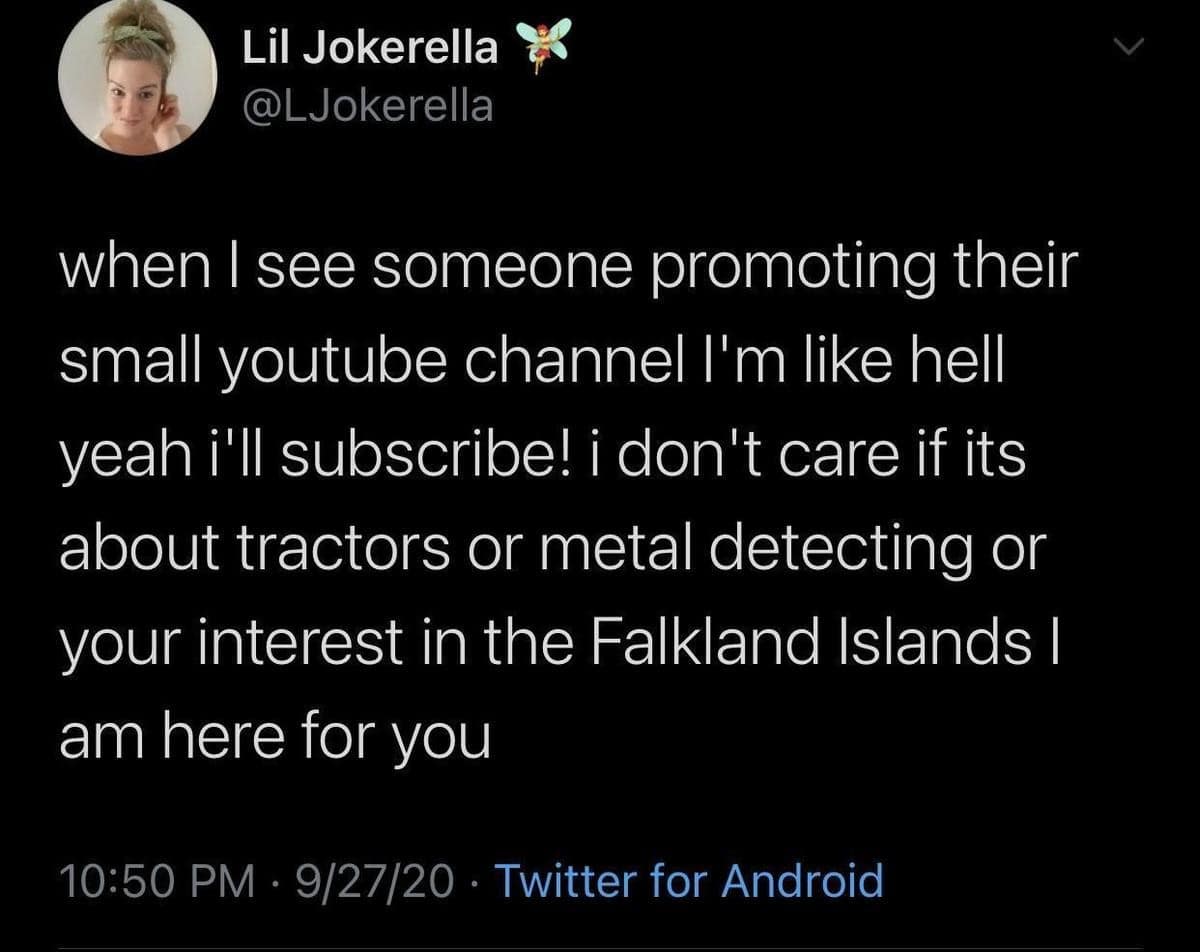The image size is (1200, 952).
Task: Open the "Twitter for Android" source link
Action: pyautogui.click(x=689, y=881)
